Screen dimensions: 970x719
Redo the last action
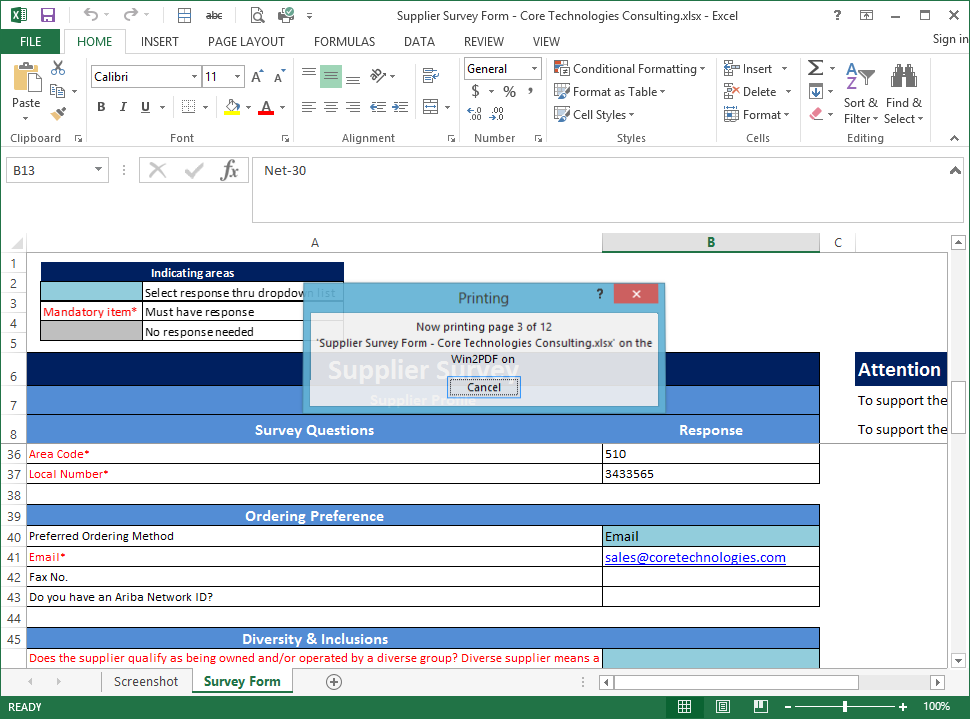pos(131,15)
